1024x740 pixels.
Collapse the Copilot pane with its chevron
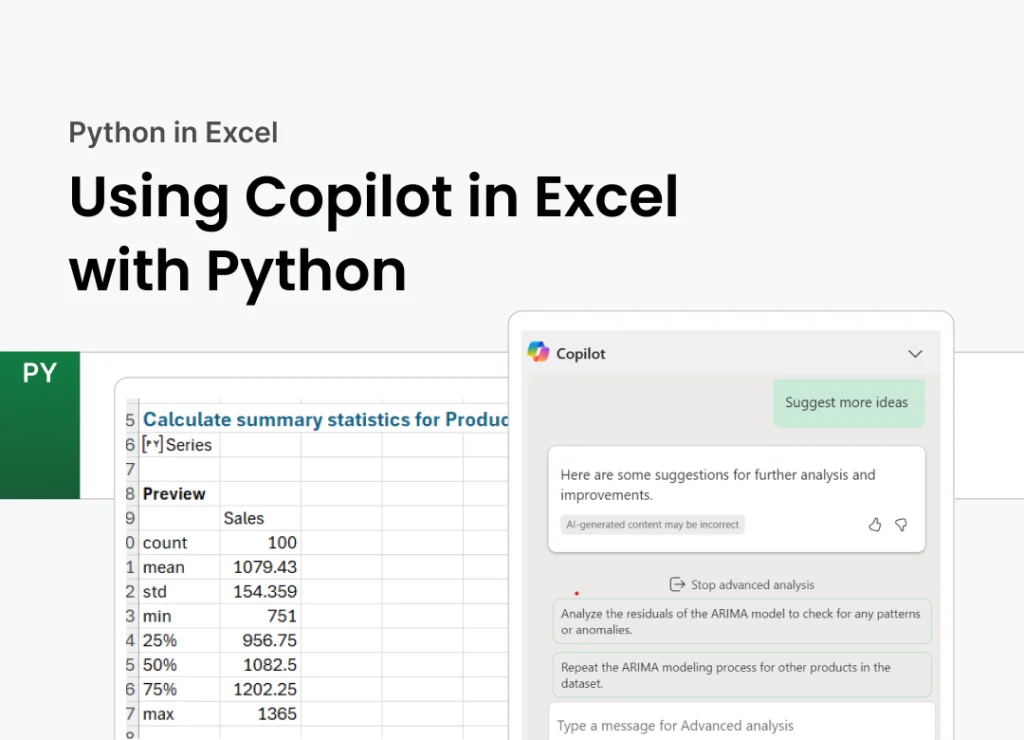click(915, 353)
